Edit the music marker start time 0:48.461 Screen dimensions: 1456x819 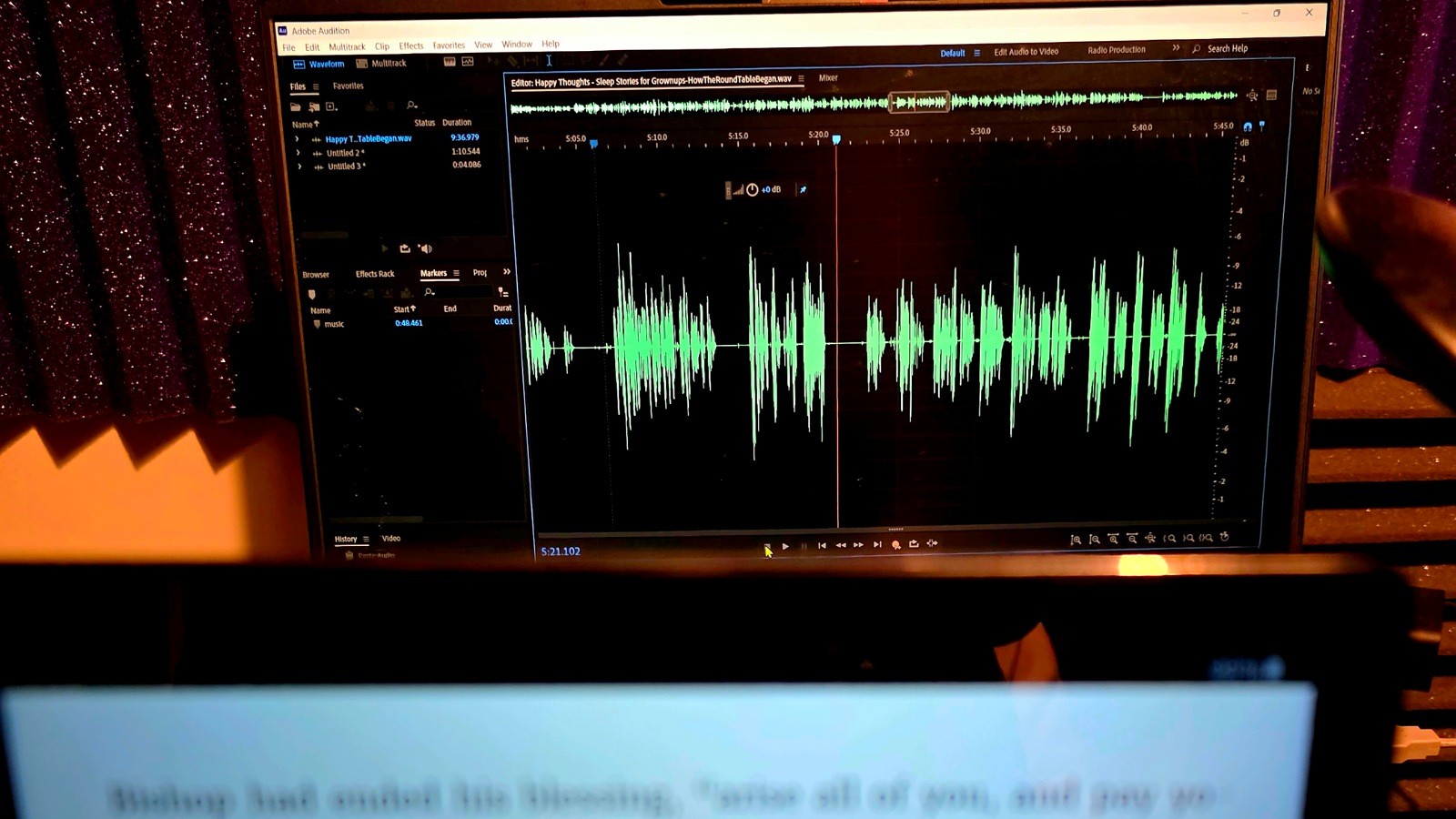tap(409, 322)
